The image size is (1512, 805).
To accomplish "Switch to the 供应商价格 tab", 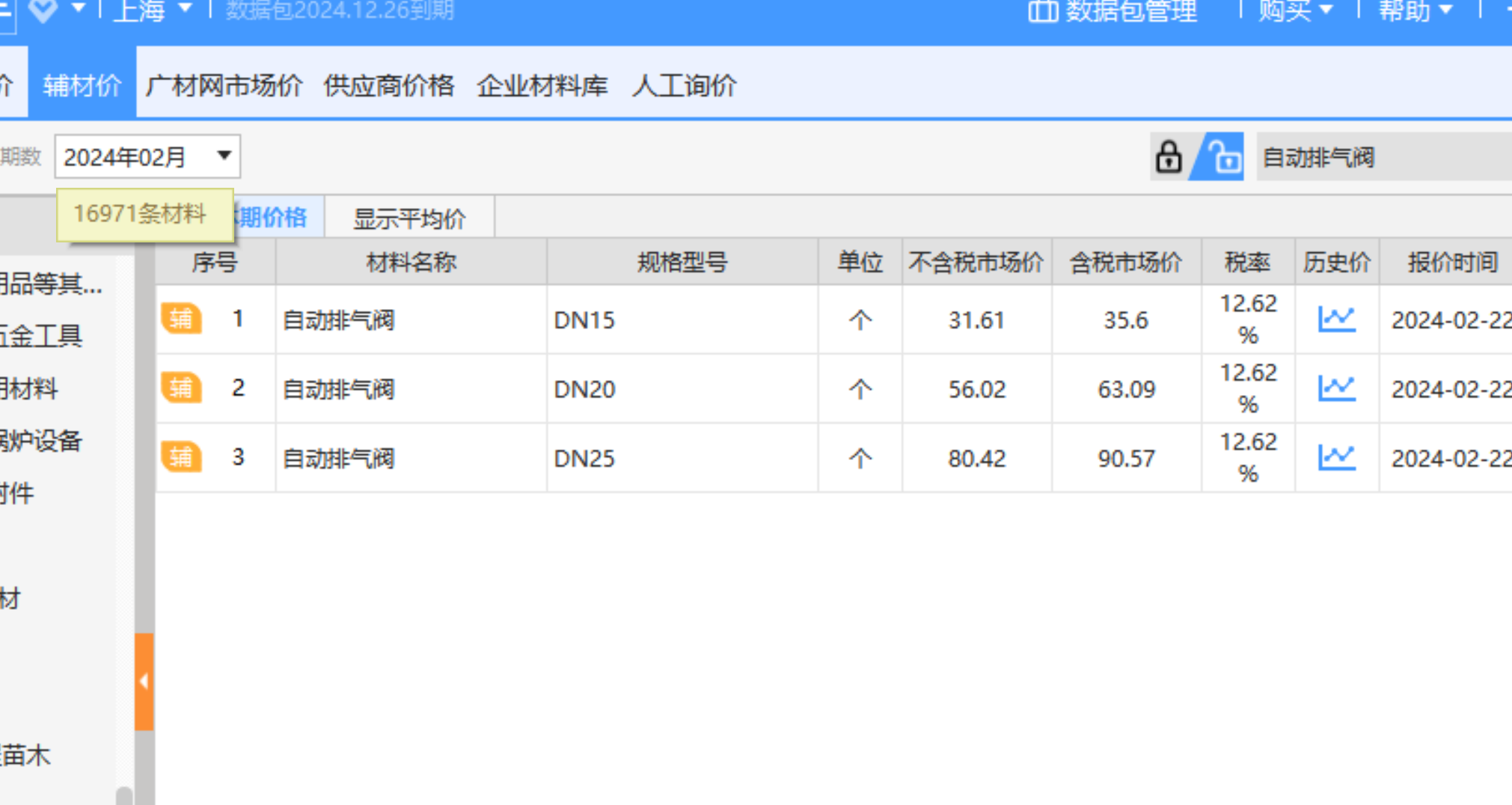I will pos(388,85).
